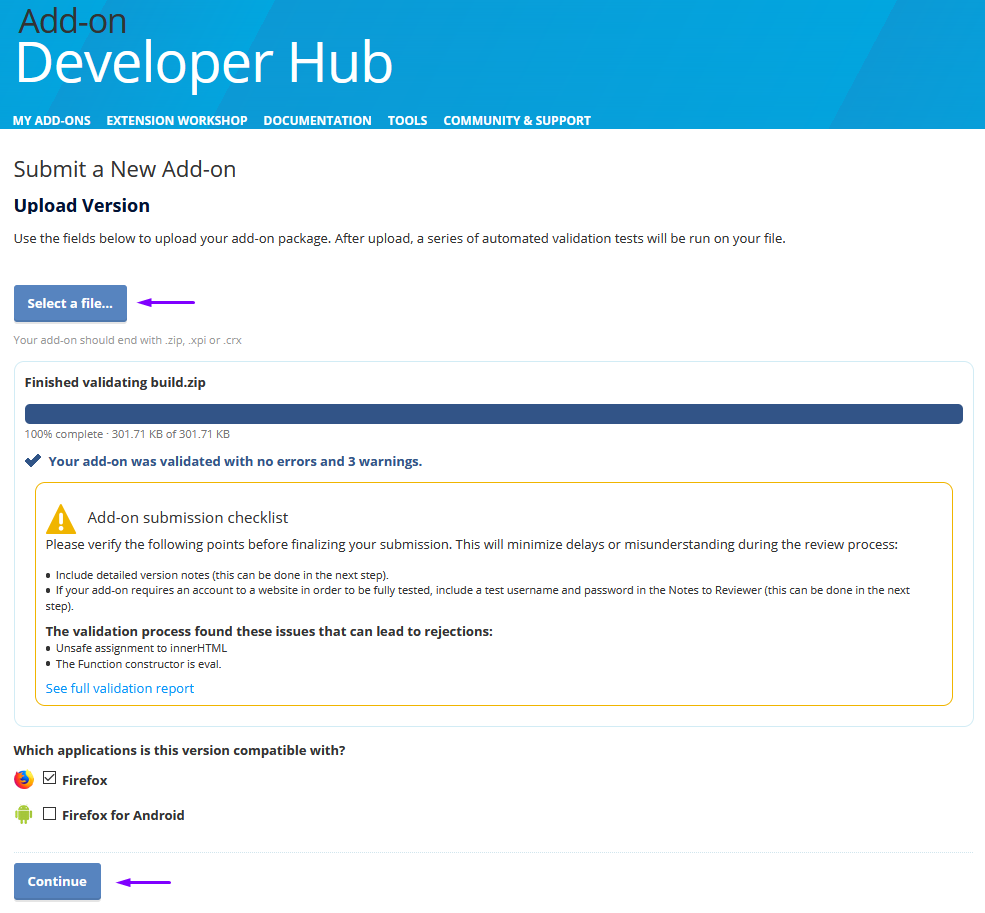Click 'Finished validating build.zip' text

tap(115, 383)
